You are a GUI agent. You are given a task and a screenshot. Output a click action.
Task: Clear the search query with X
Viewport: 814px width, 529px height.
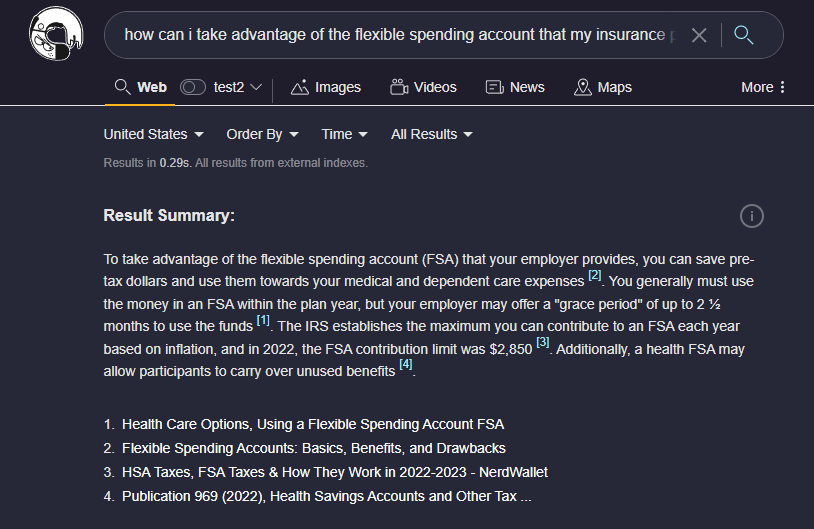click(x=699, y=35)
